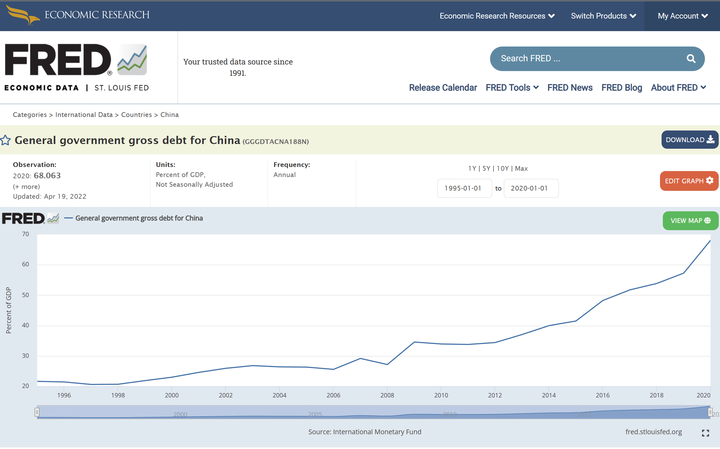The width and height of the screenshot is (720, 449).
Task: Open International Data breadcrumb
Action: coord(84,115)
